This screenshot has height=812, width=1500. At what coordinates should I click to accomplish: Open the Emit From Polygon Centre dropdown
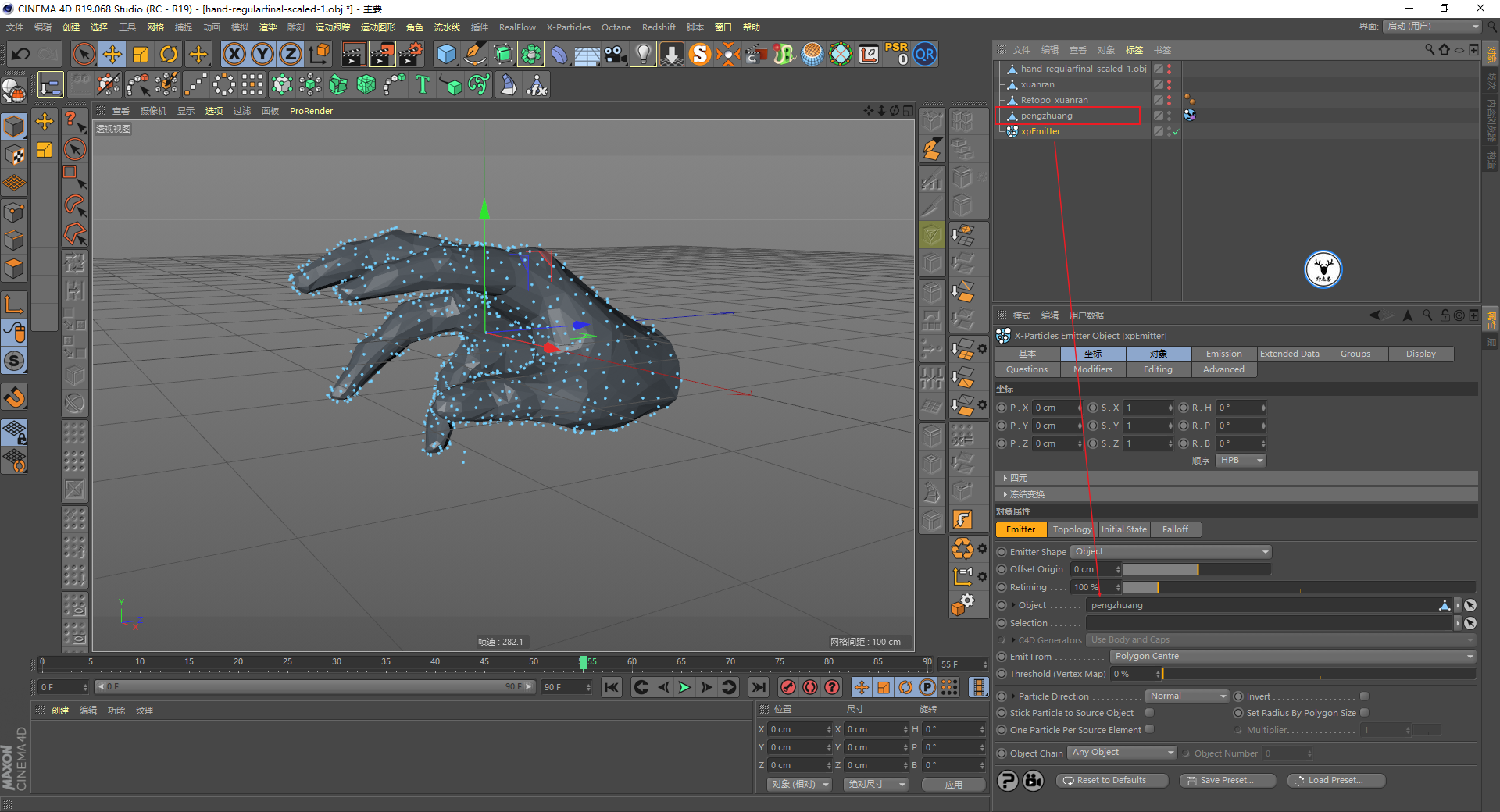(x=1292, y=657)
